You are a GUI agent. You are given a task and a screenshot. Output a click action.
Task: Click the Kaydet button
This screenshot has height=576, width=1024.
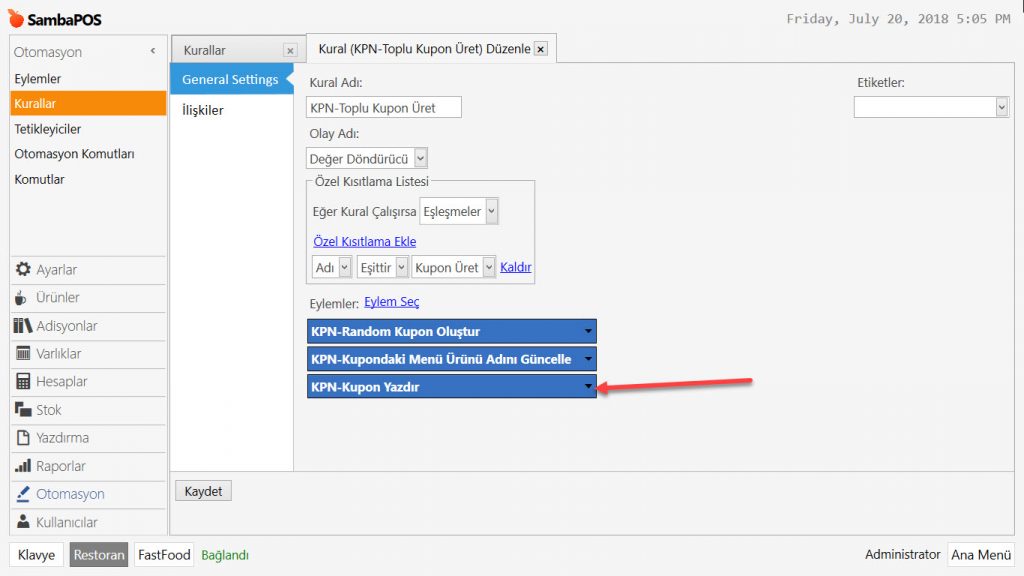(203, 491)
